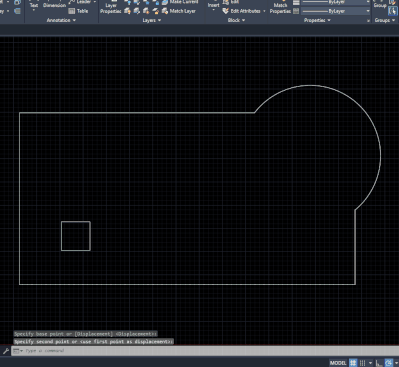399x367 pixels.
Task: Open the Table tool in Annotation
Action: click(78, 11)
